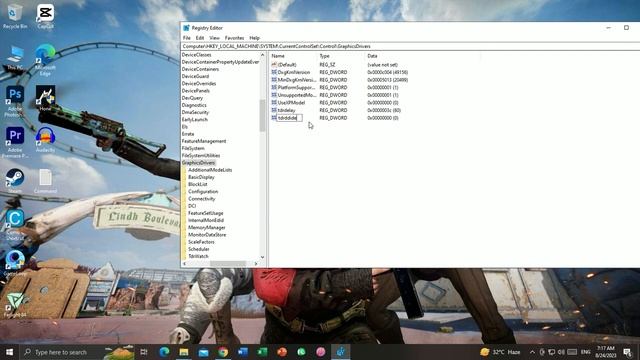Select the Adobe Premiere Pro desktop shortcut
The image size is (640, 360).
point(15,142)
